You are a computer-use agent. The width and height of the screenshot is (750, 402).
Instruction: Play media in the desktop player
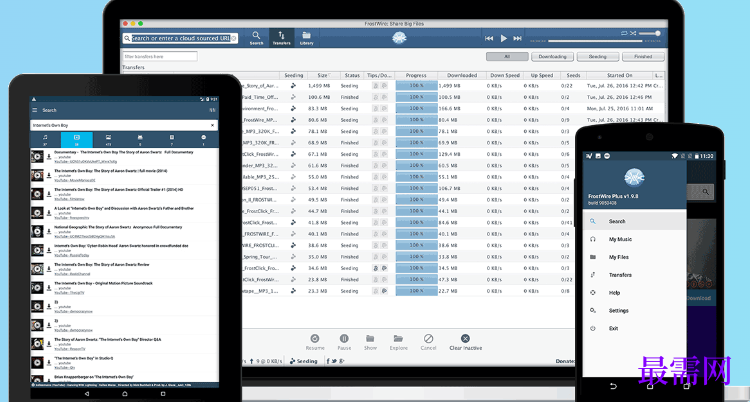504,38
